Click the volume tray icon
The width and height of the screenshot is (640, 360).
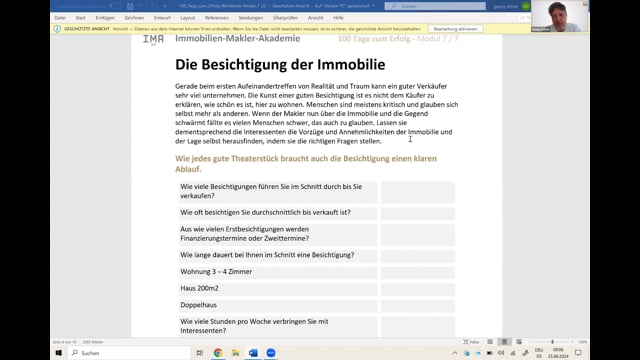tap(501, 353)
